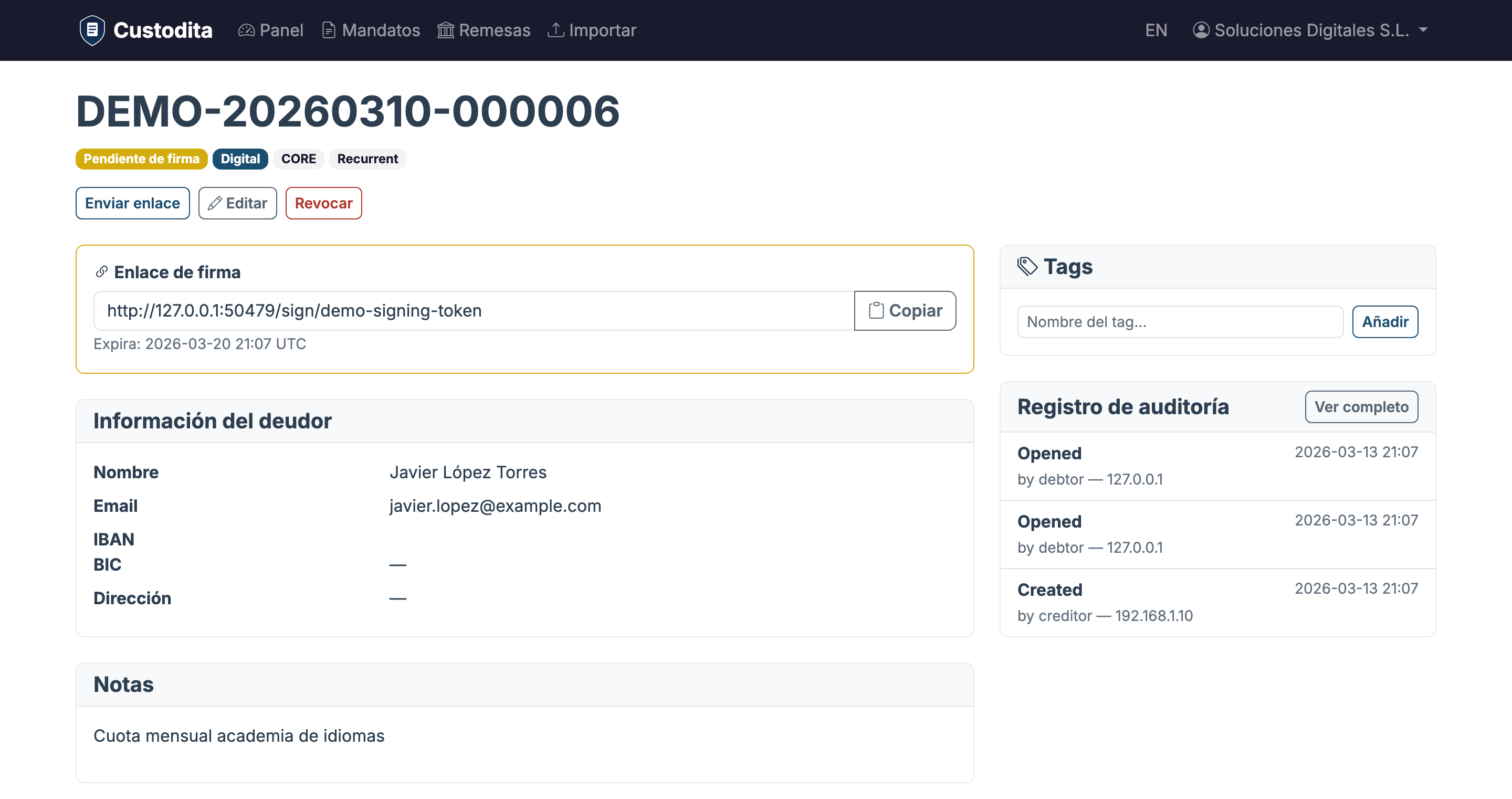
Task: Click the Remesas bank building icon
Action: pos(446,30)
